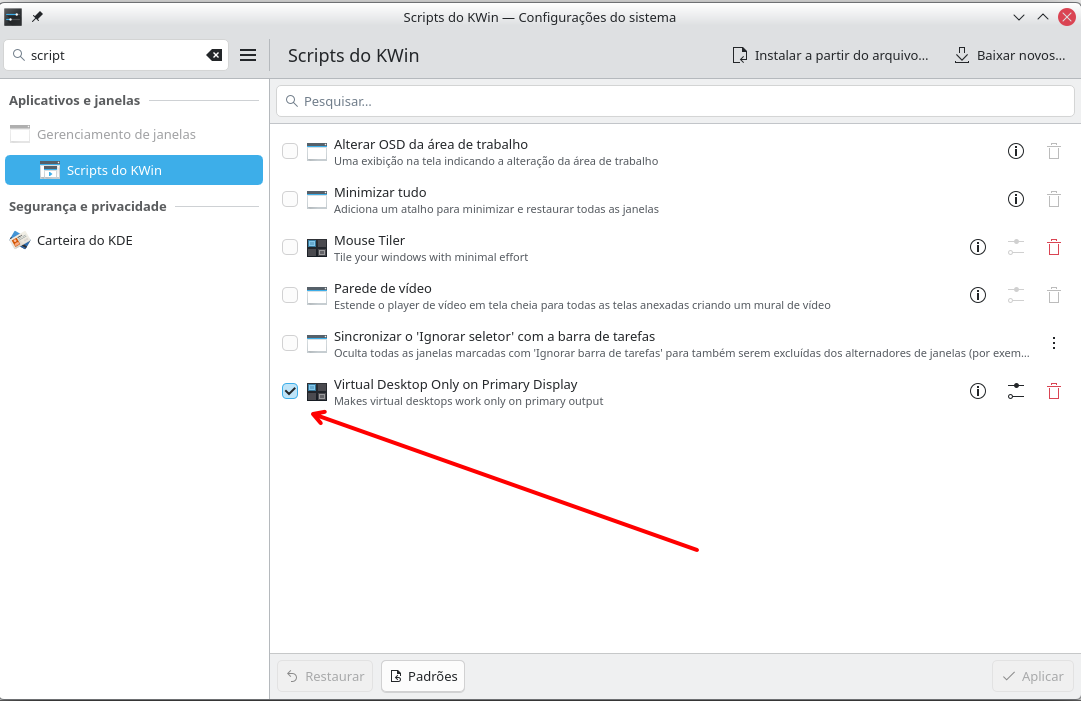Show info about Minimizar tudo script

coord(1015,199)
